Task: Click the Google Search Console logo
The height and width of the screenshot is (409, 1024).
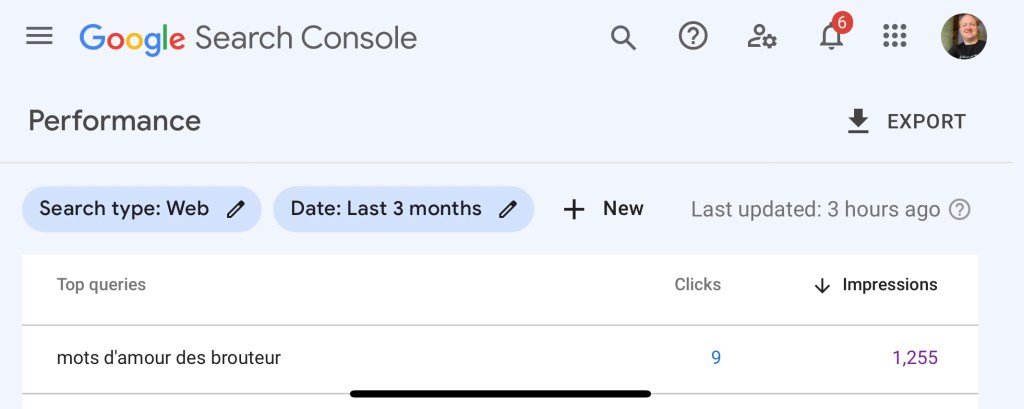Action: pos(248,38)
